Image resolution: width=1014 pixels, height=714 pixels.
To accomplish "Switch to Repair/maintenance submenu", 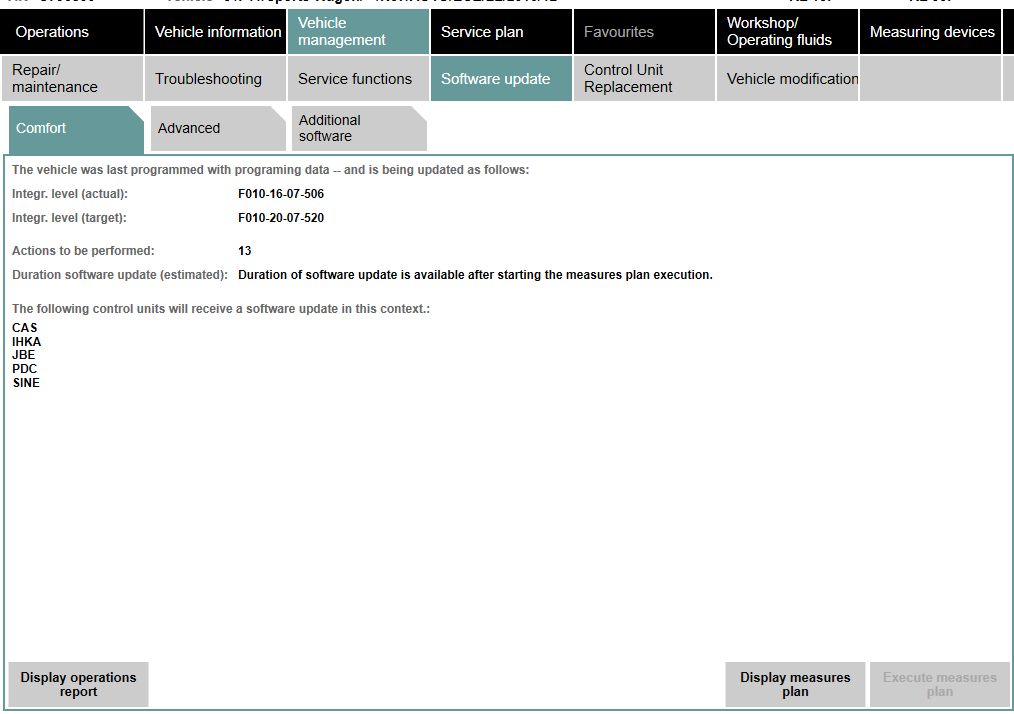I will point(72,78).
